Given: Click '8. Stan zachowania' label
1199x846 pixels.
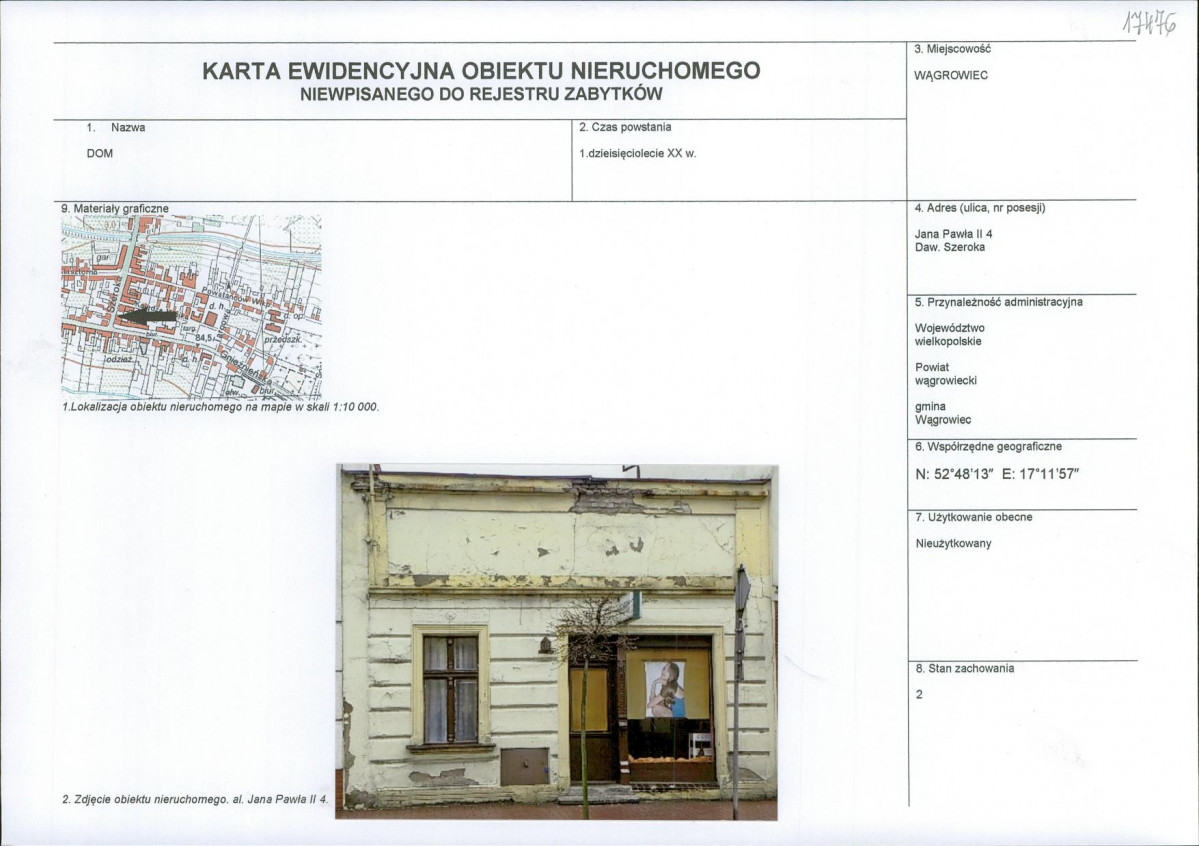Looking at the screenshot, I should click(x=964, y=669).
